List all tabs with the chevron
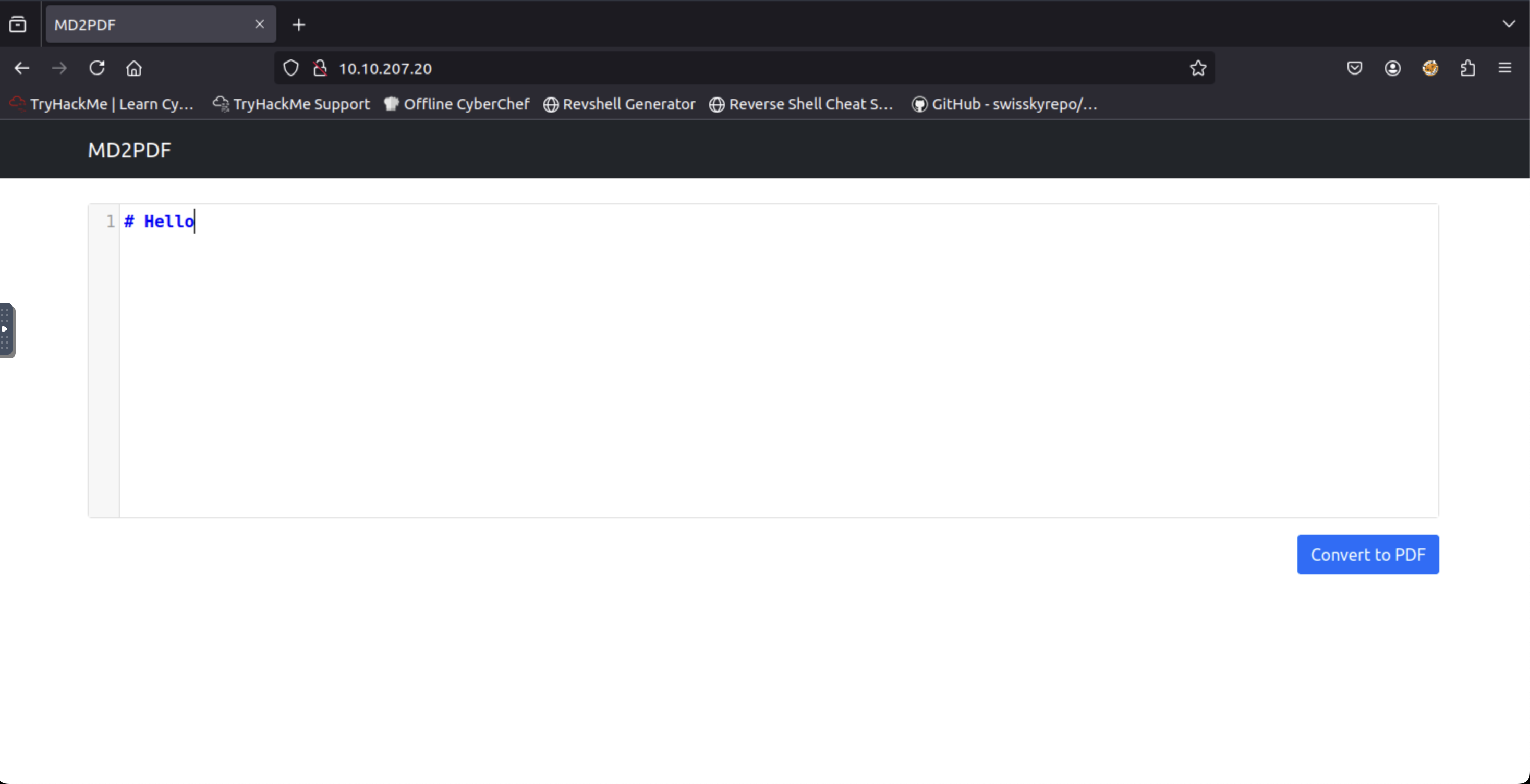The image size is (1530, 784). (1509, 24)
